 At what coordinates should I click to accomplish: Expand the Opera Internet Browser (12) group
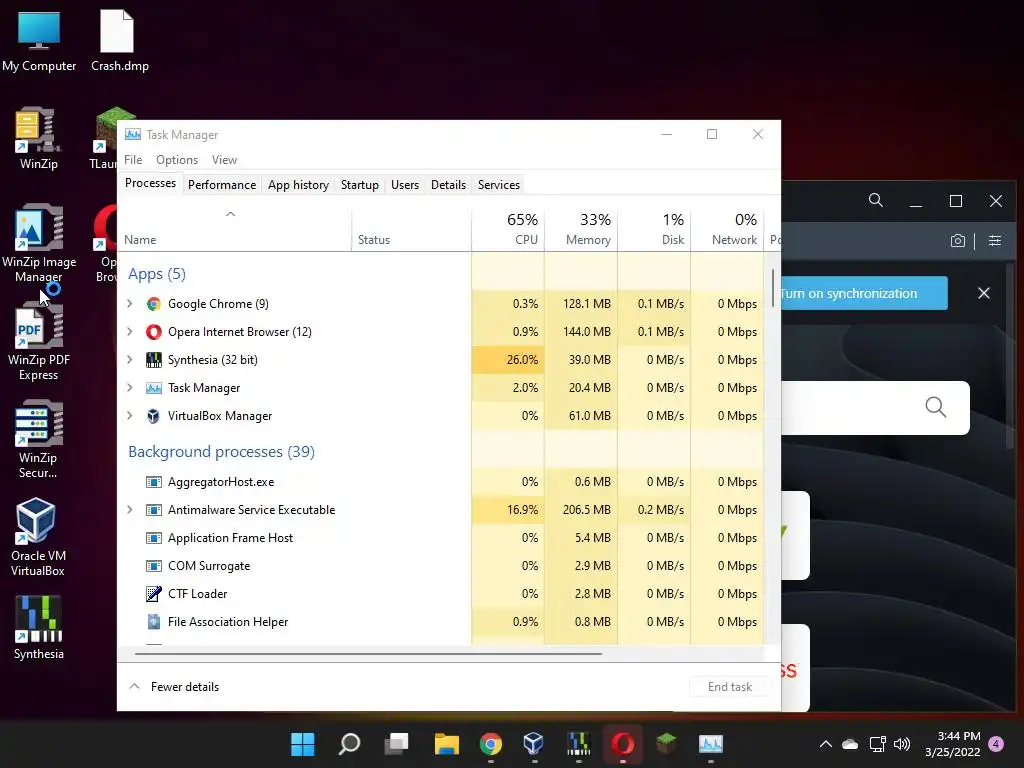tap(129, 332)
